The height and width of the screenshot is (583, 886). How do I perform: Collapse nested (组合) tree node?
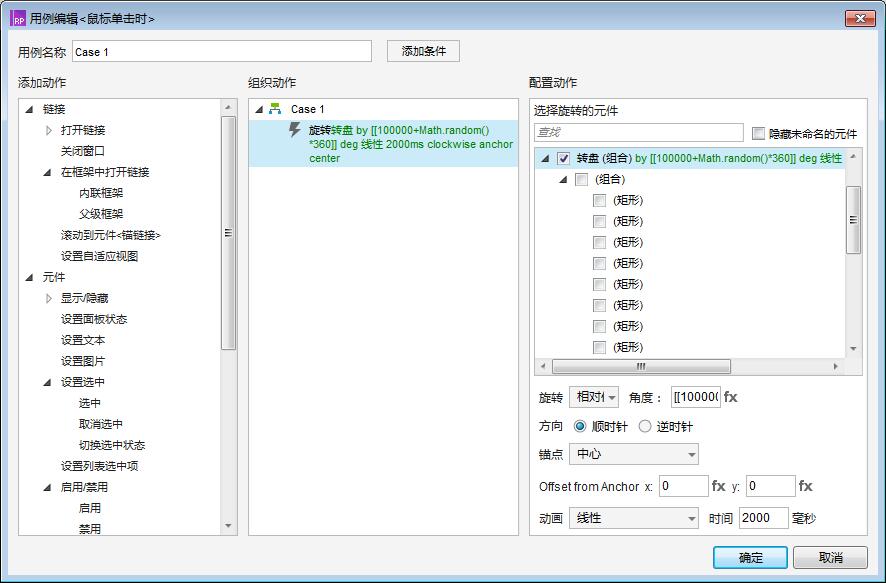pyautogui.click(x=563, y=180)
